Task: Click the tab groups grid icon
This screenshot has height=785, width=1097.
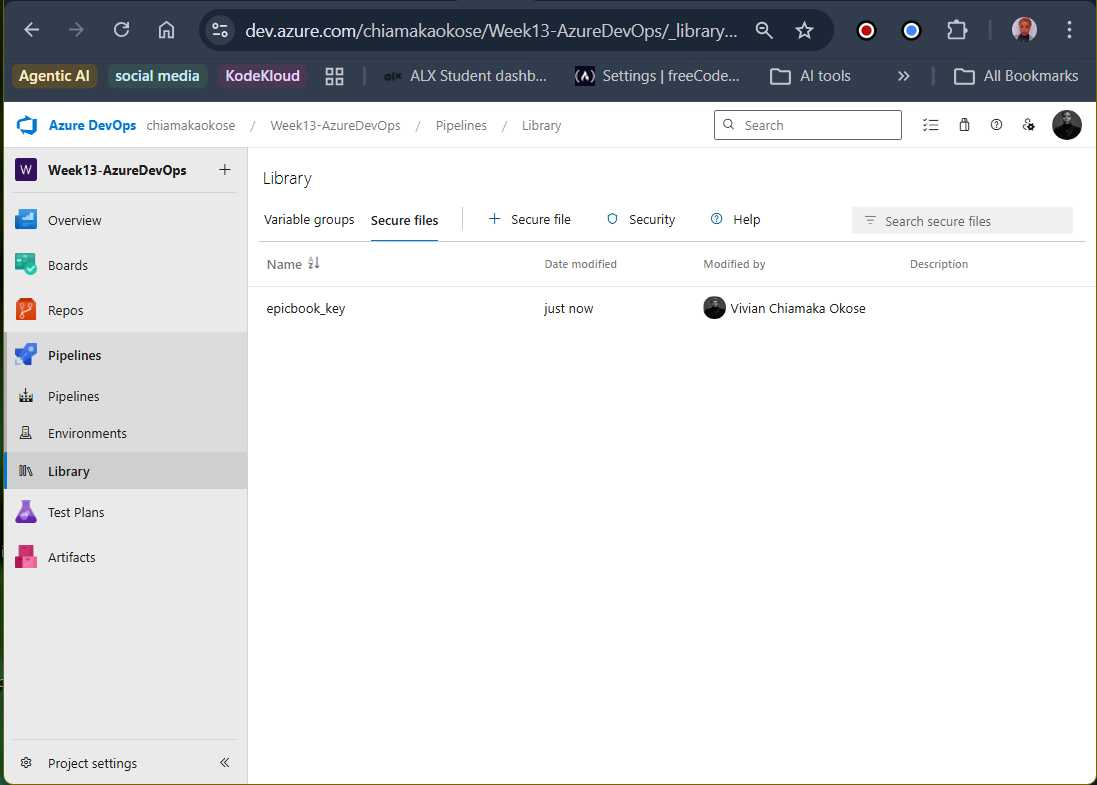Action: (334, 76)
